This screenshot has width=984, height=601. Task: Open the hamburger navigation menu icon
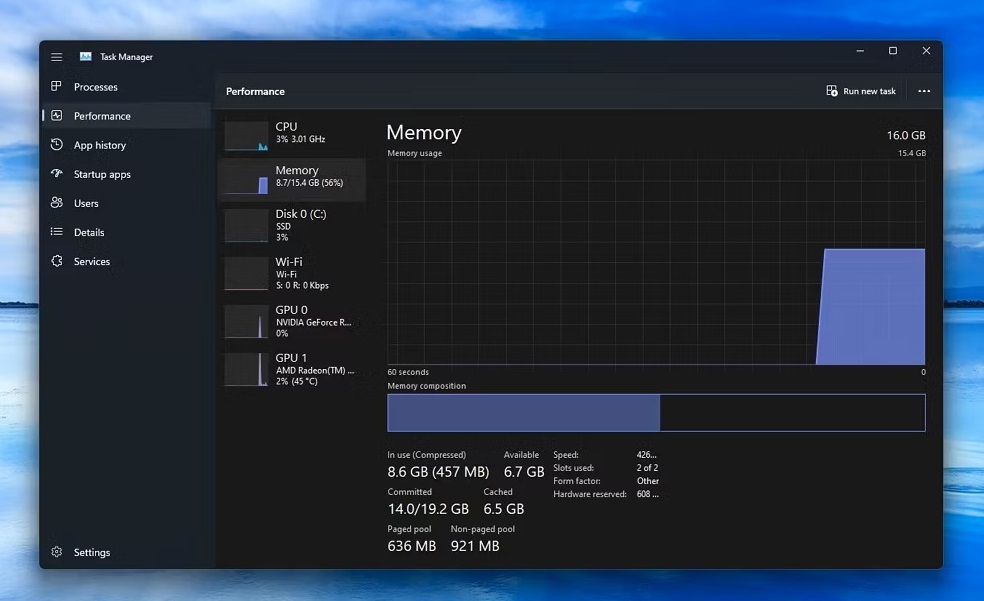tap(56, 57)
